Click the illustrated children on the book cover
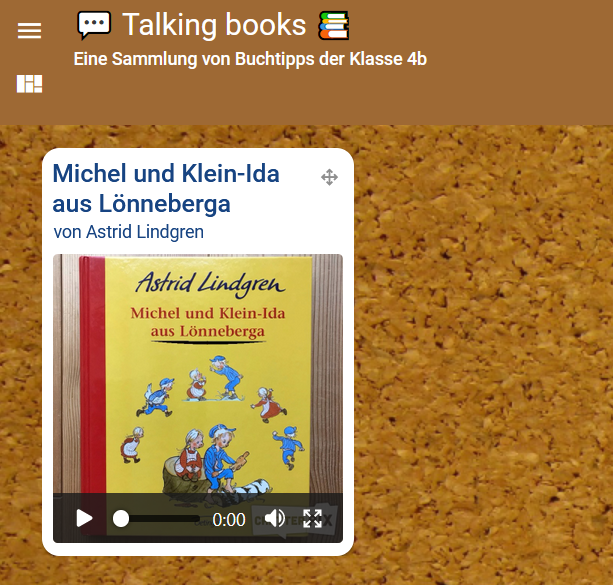Screen dimensions: 613x585 (x=213, y=424)
